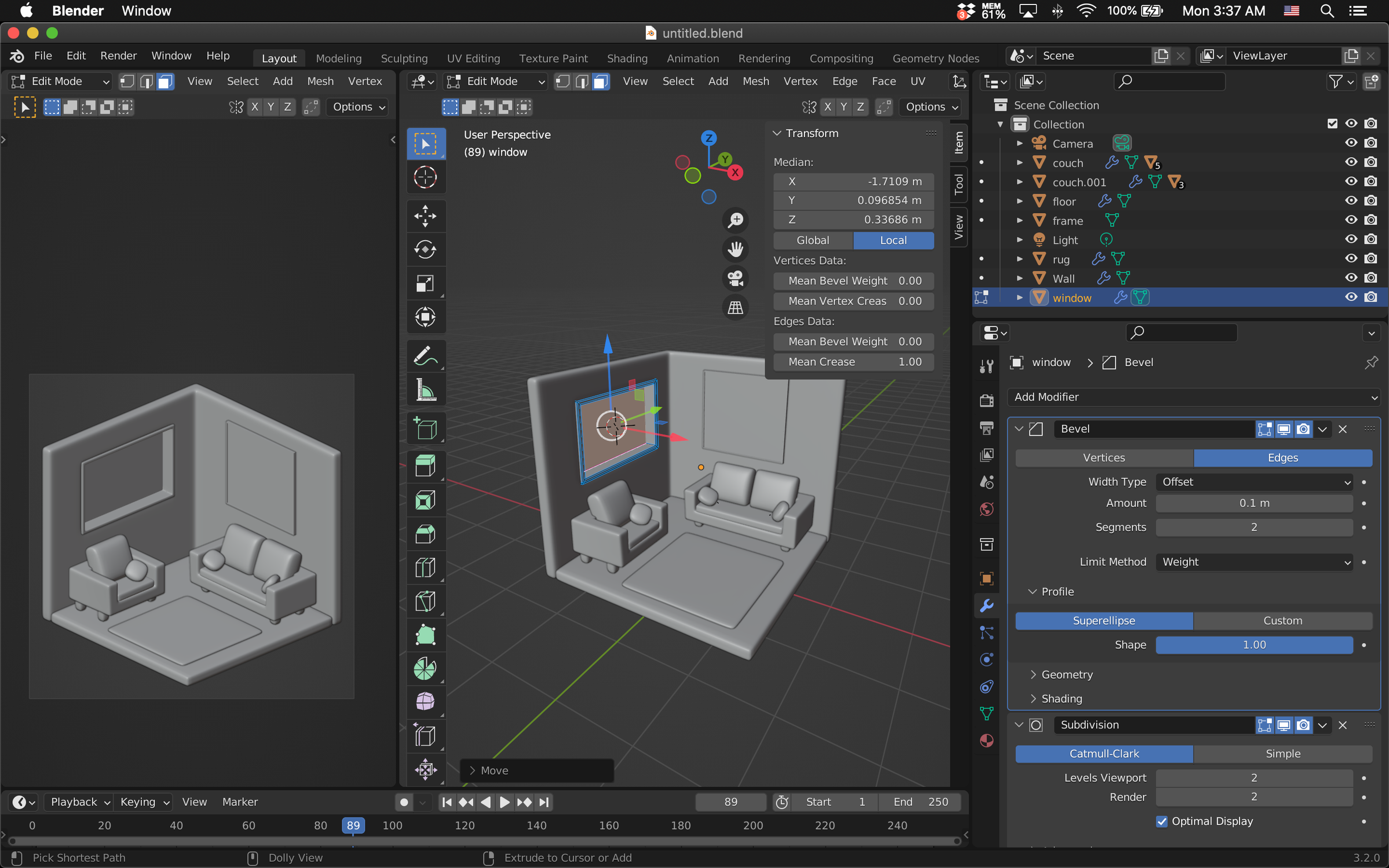Toggle Subdivision modifier render display
This screenshot has width=1389, height=868.
[1303, 725]
